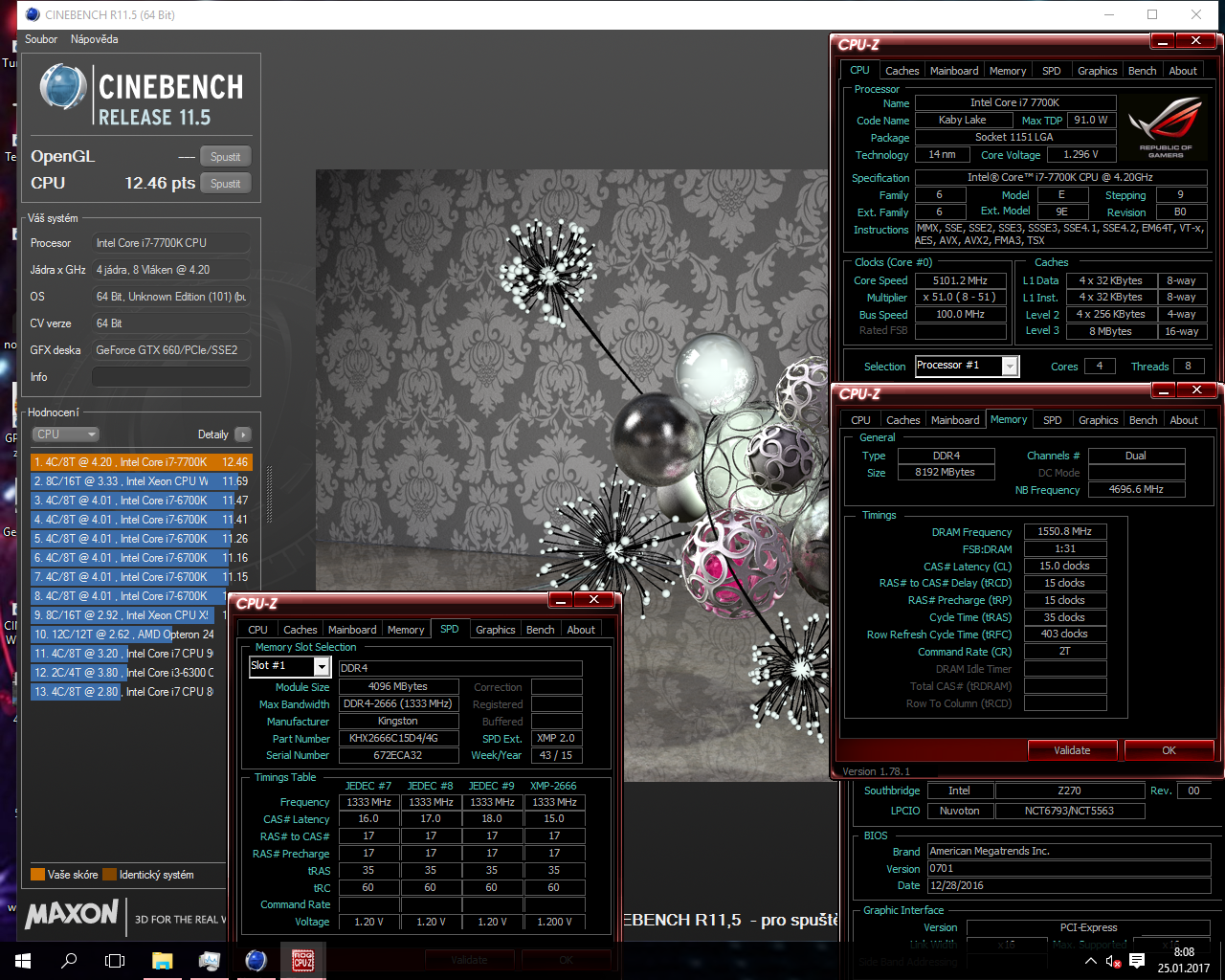Open taskbar search magnifier
The height and width of the screenshot is (980, 1225).
69,960
